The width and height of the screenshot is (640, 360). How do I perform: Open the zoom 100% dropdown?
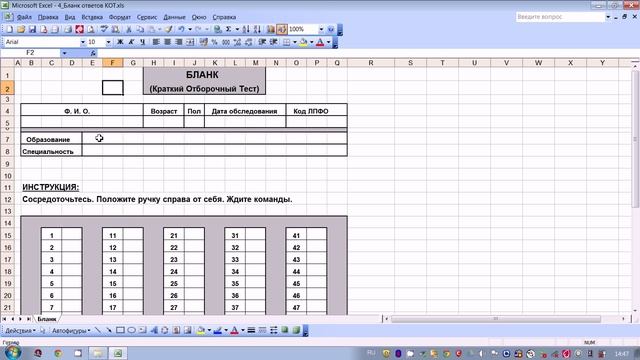(321, 29)
